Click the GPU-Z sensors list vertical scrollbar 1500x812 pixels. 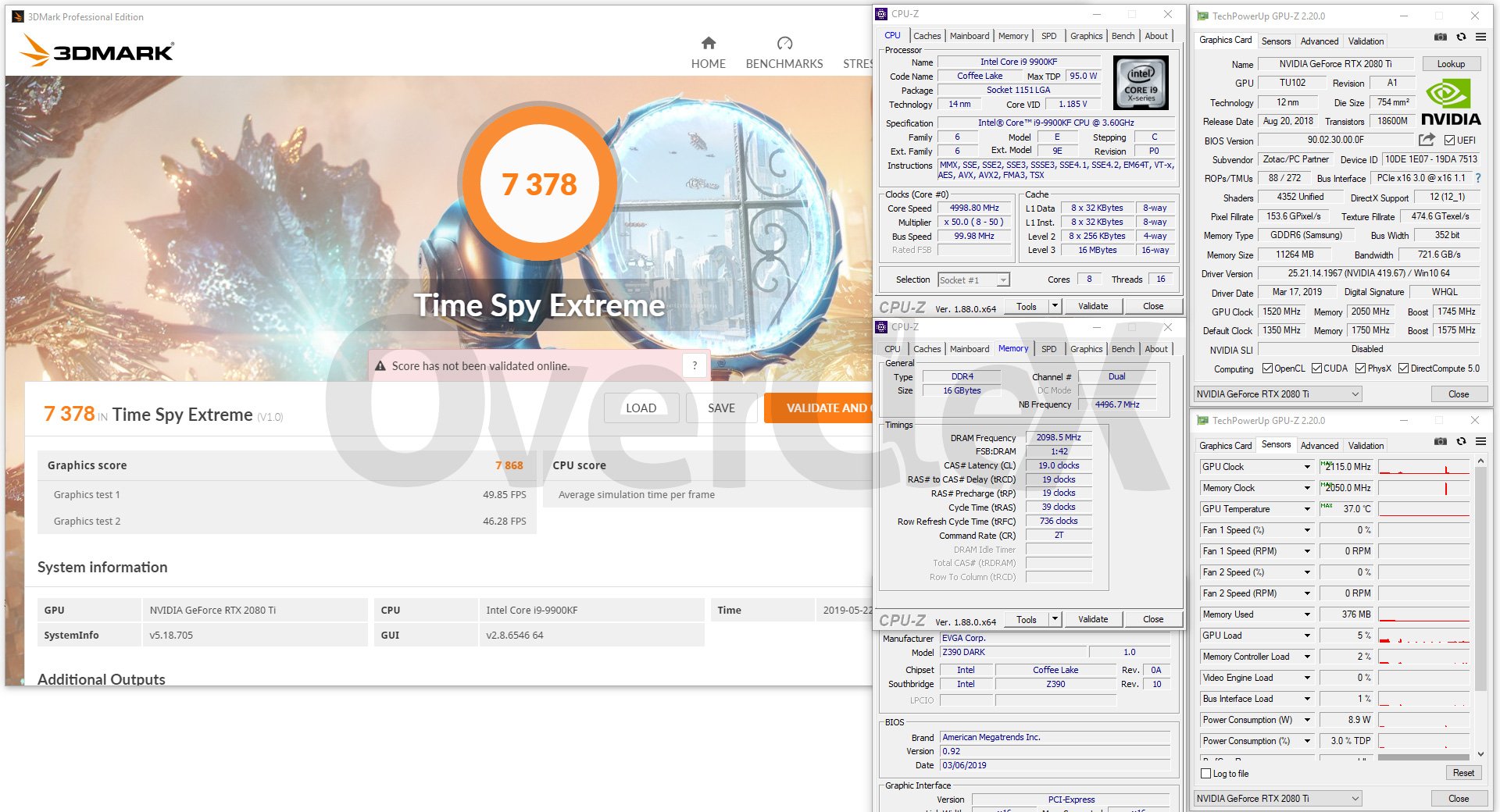point(1480,609)
